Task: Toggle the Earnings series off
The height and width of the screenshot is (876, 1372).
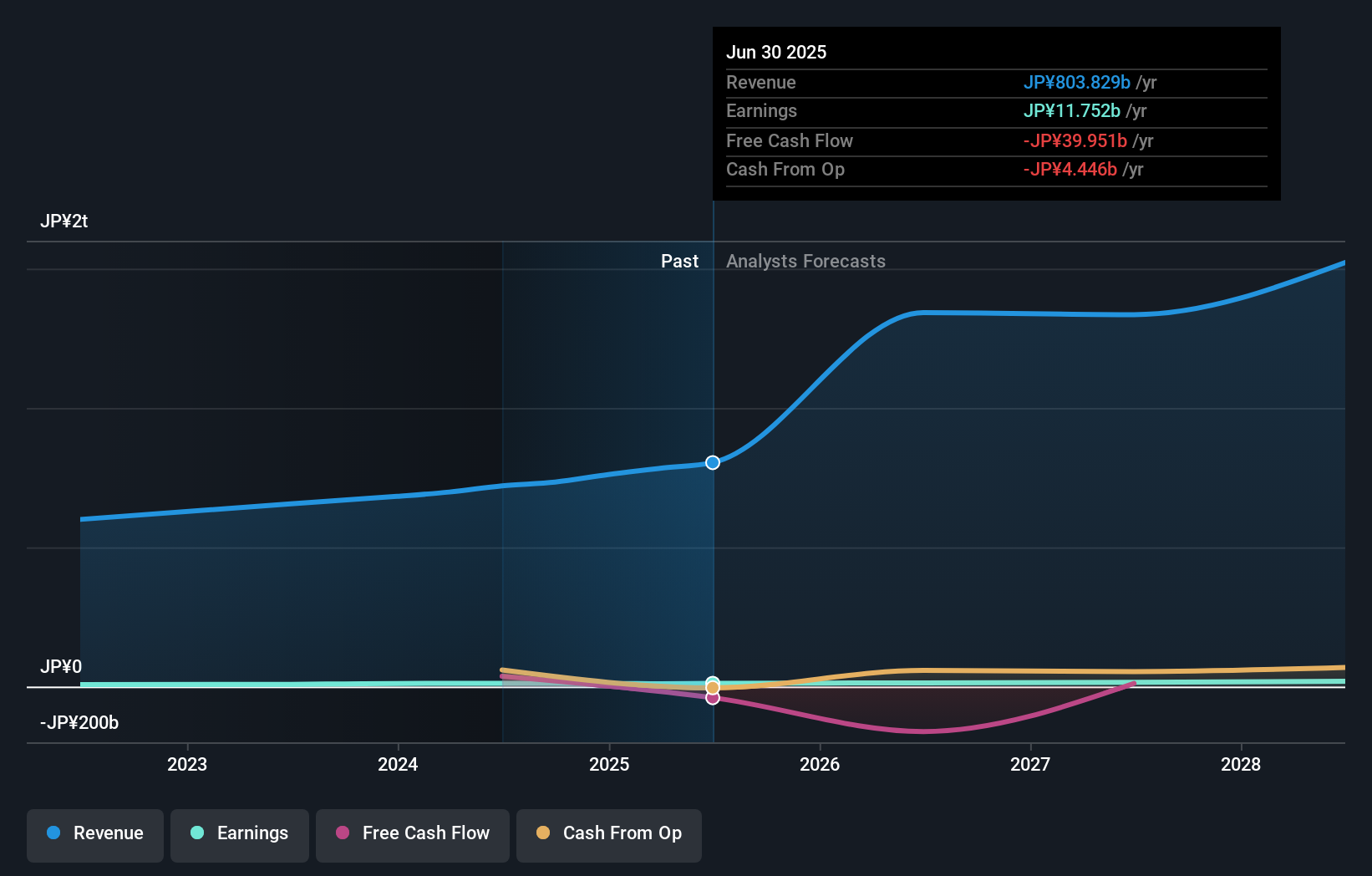Action: (x=239, y=833)
